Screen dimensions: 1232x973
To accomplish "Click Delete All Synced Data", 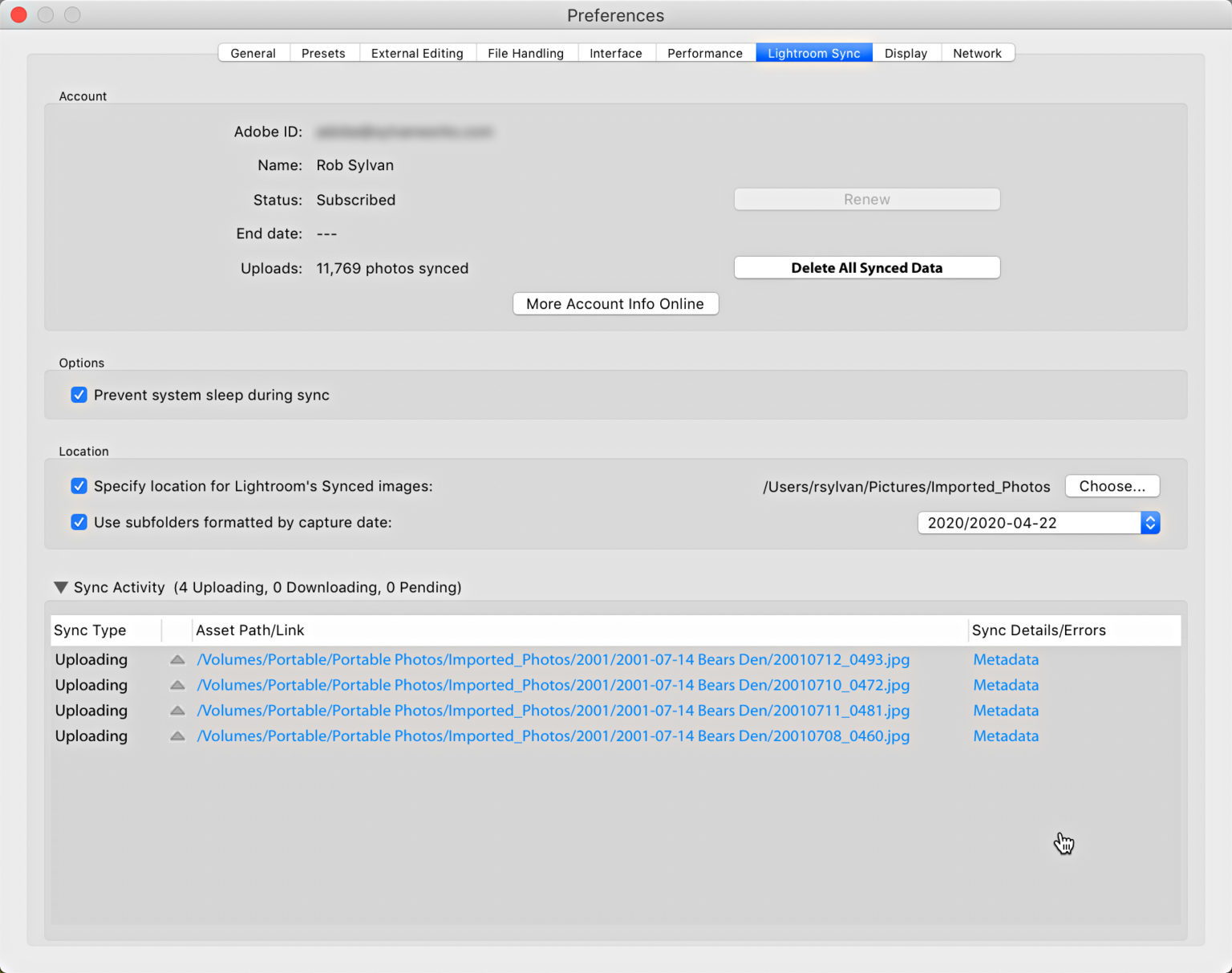I will [867, 268].
